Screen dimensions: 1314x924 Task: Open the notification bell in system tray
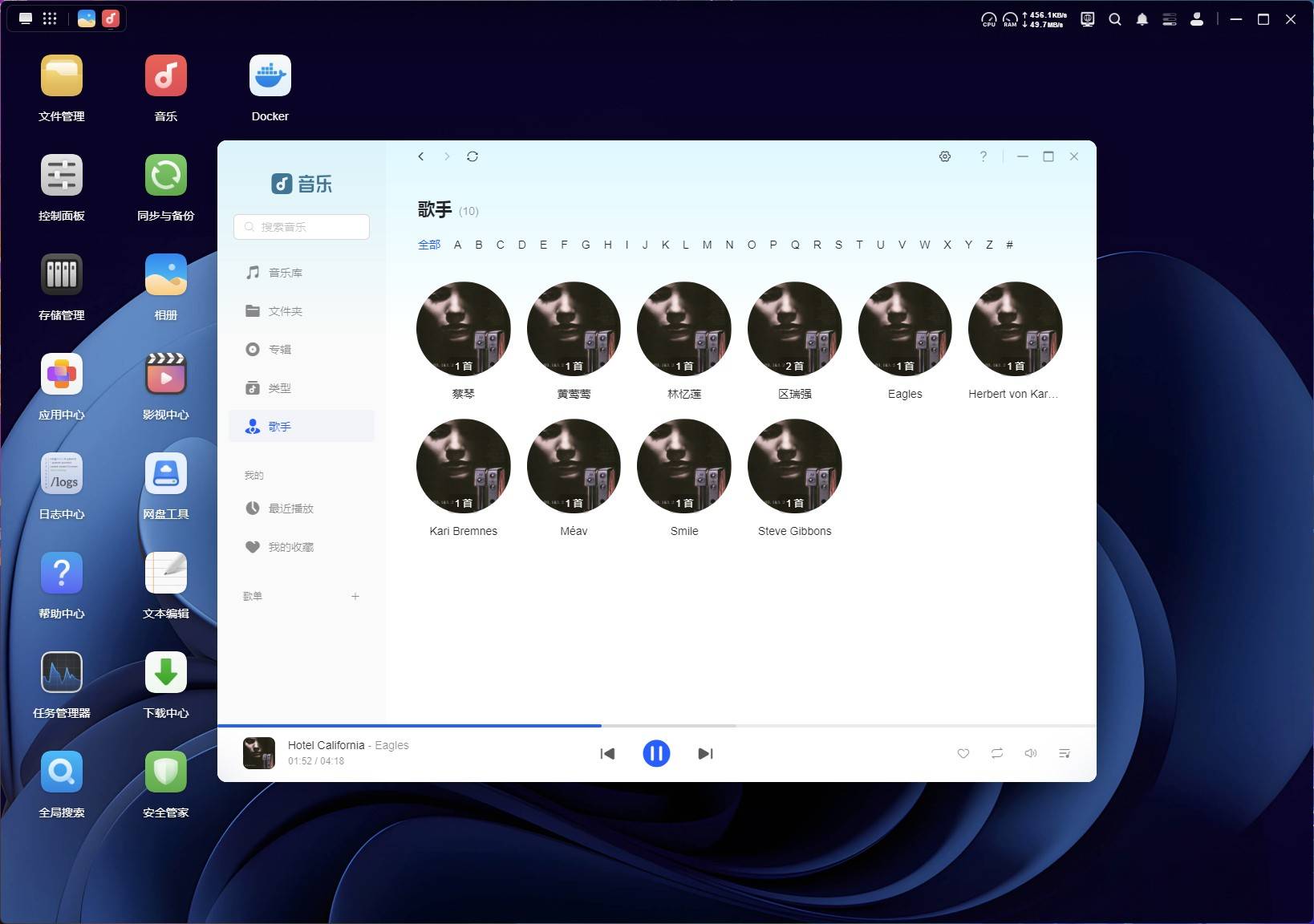pos(1142,18)
